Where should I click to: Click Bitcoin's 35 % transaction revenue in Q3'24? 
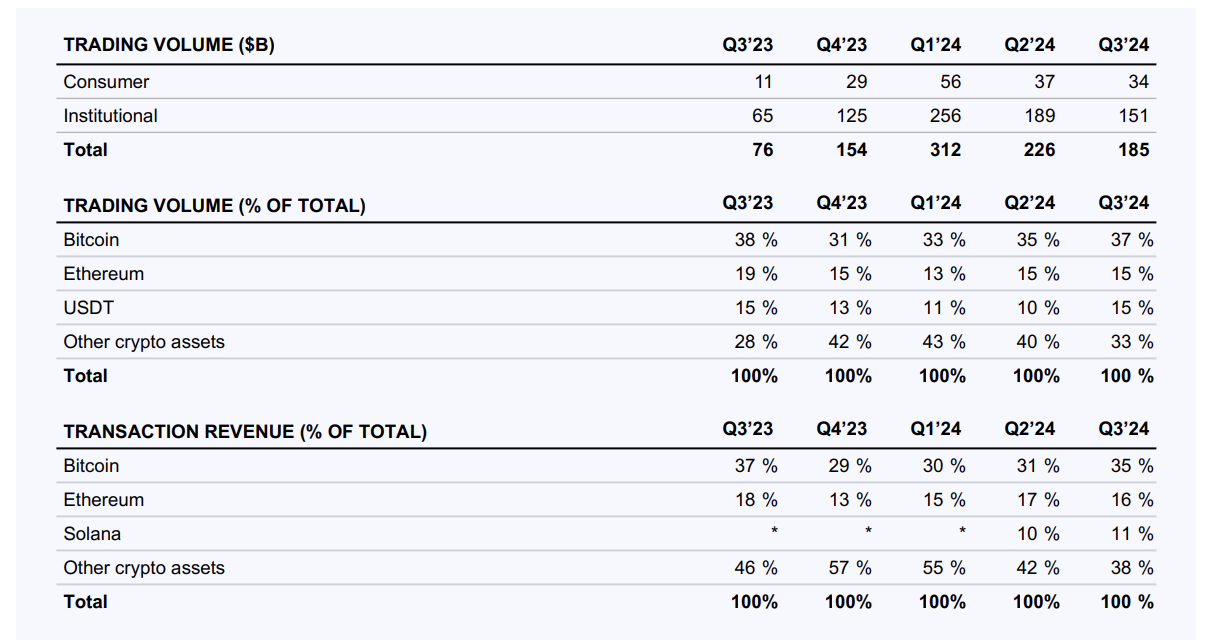click(1131, 466)
